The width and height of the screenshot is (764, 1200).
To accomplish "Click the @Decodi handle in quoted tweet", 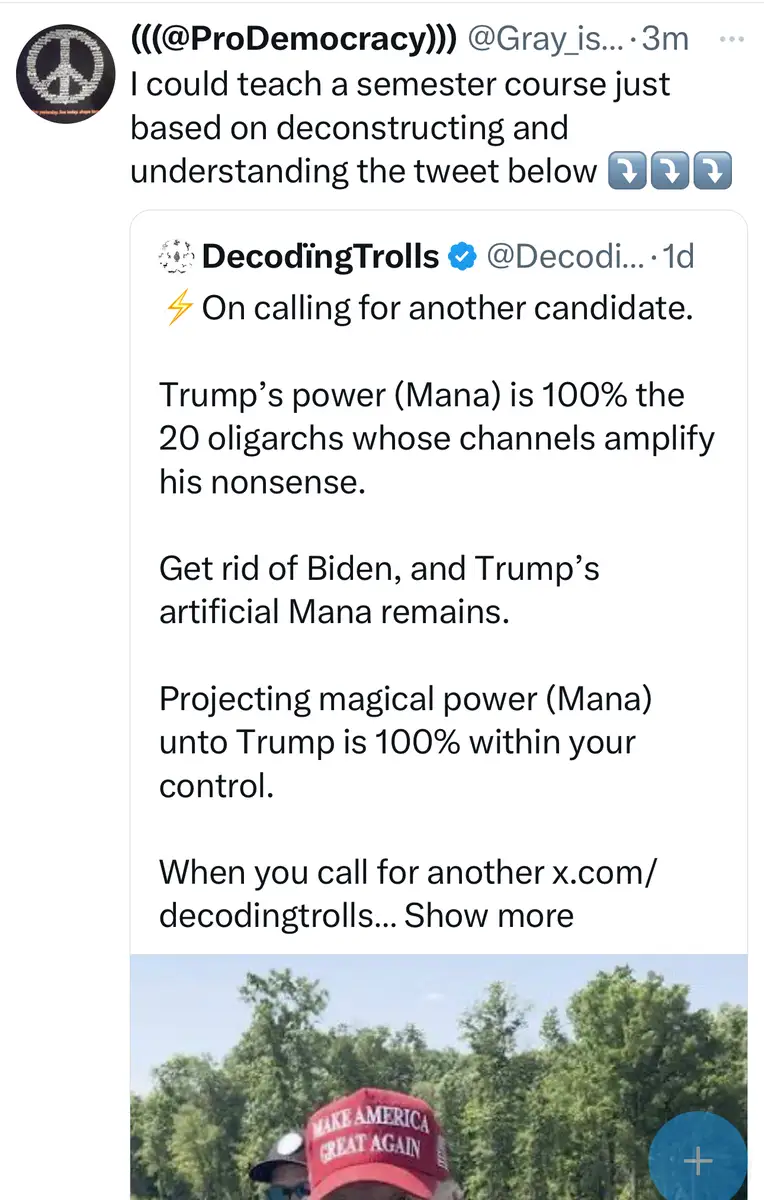I will (x=565, y=257).
